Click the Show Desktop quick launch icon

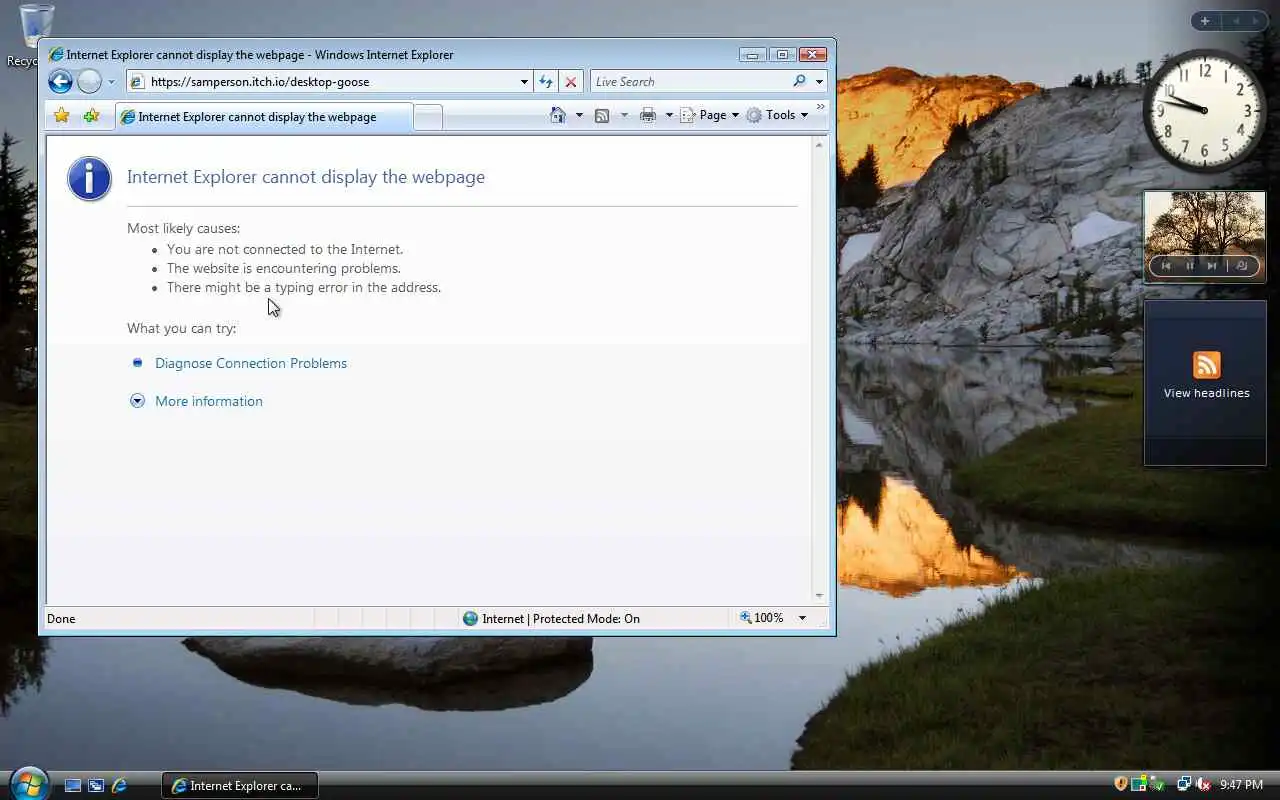(x=73, y=786)
